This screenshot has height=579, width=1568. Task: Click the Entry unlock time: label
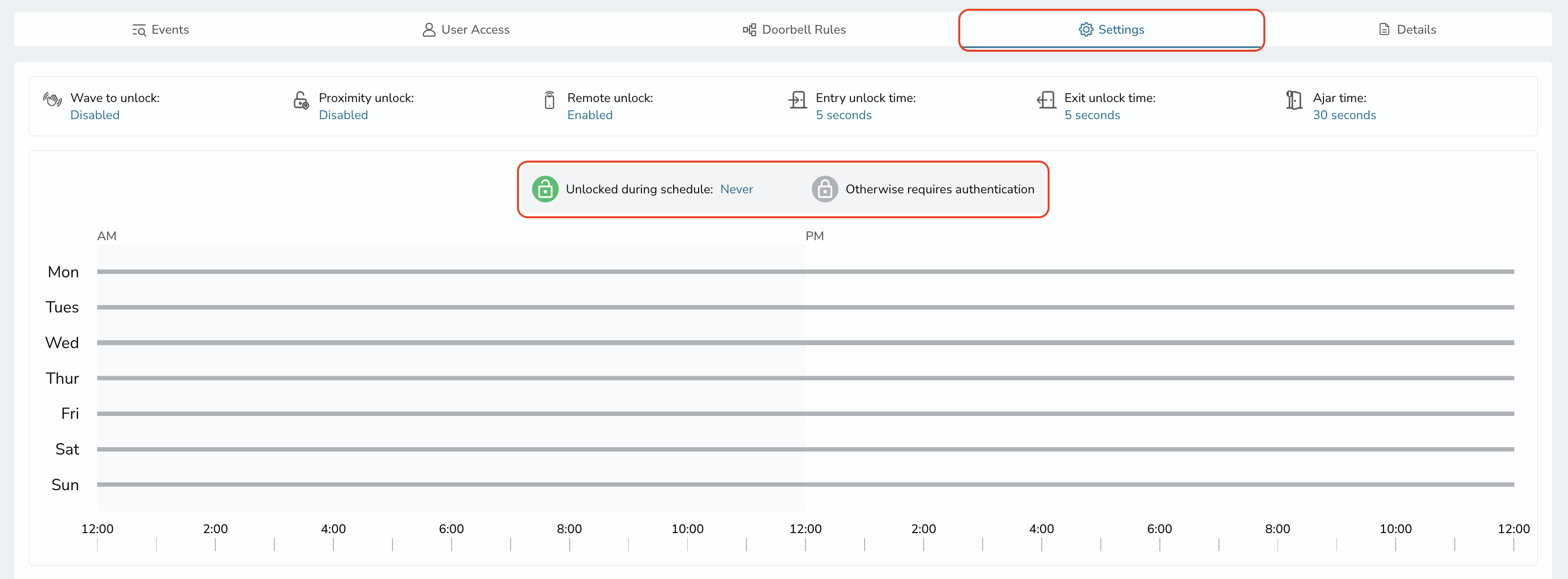pos(866,98)
